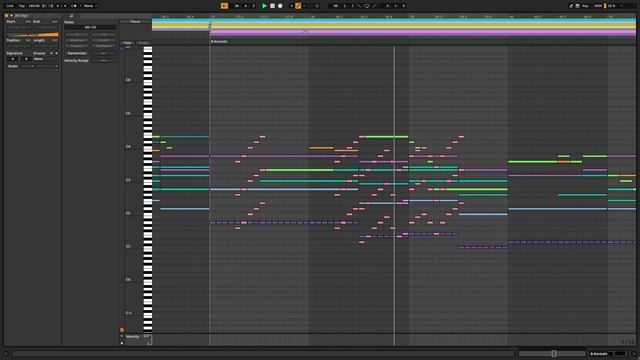
Task: Click the CPU load percentage meter
Action: point(611,6)
